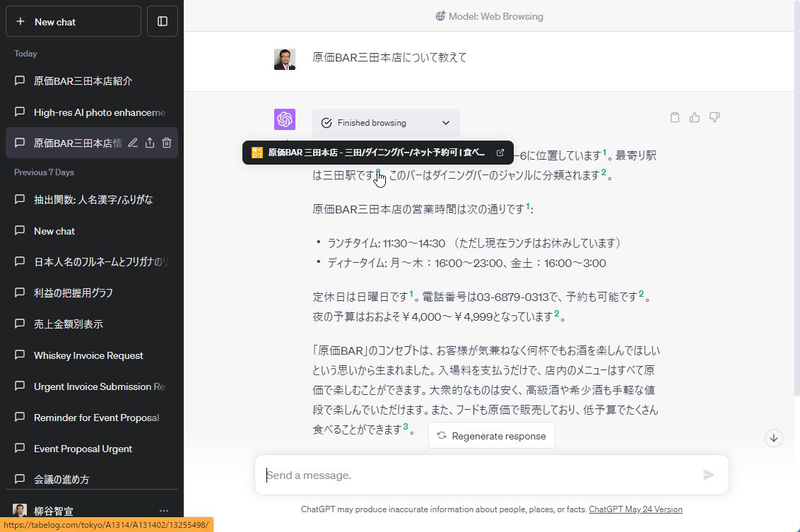Jump to bottom with the down-arrow button

coord(773,438)
